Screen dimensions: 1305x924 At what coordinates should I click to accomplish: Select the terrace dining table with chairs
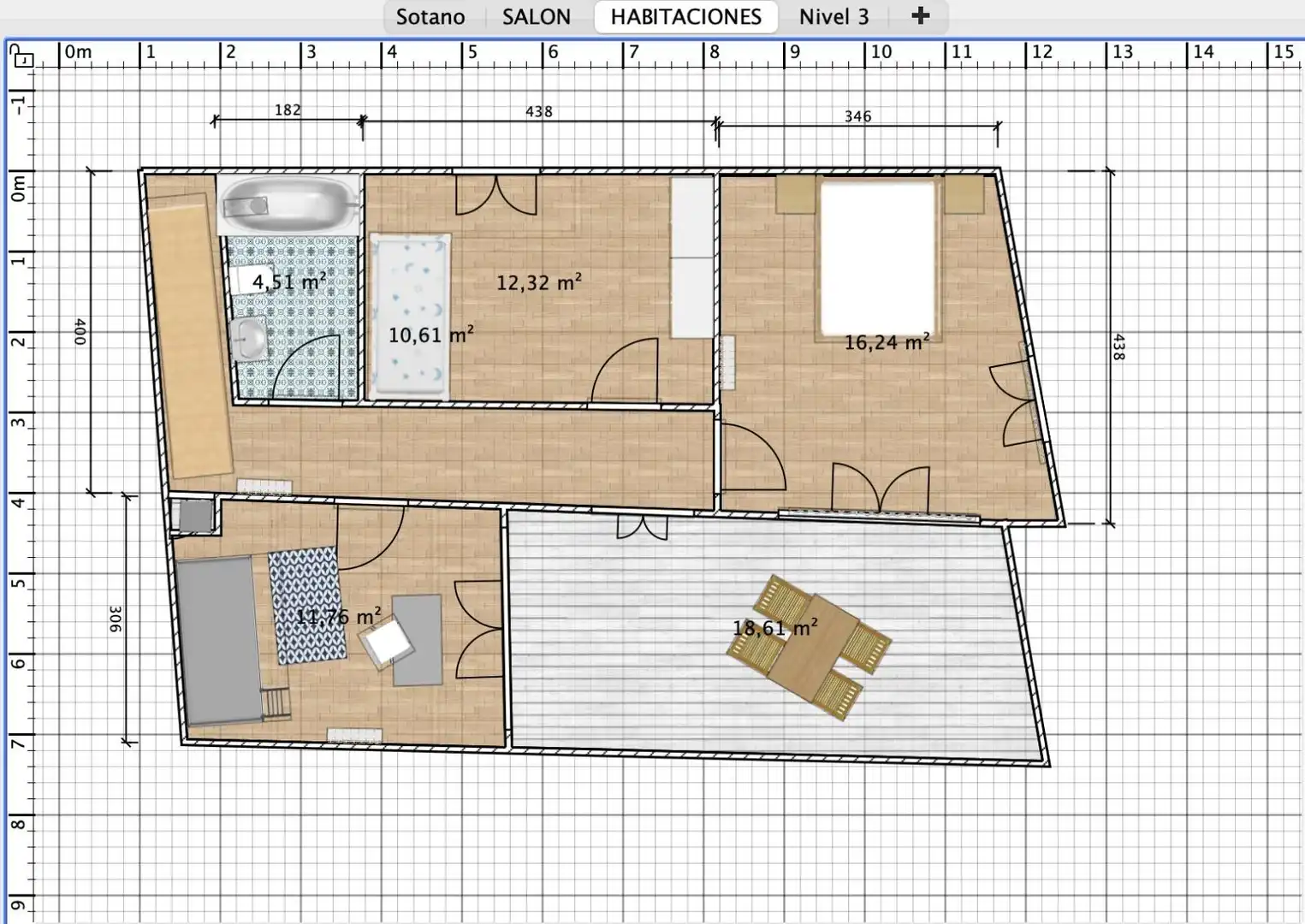coord(810,648)
